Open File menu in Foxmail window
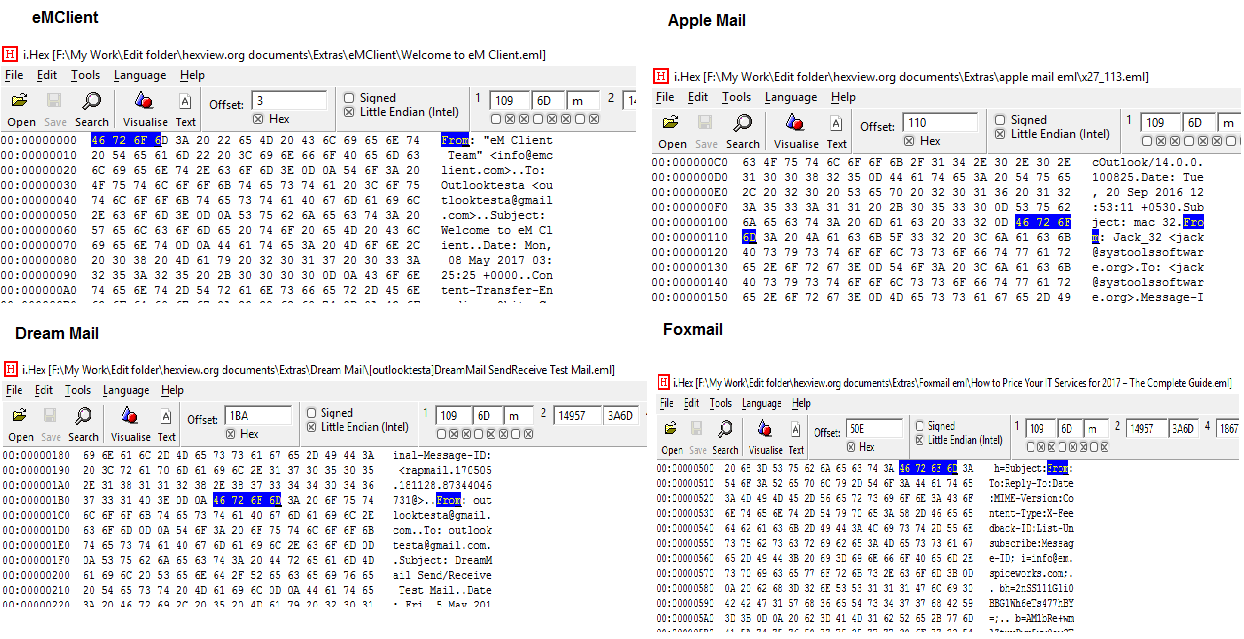Viewport: 1244px width, 639px height. (x=666, y=403)
